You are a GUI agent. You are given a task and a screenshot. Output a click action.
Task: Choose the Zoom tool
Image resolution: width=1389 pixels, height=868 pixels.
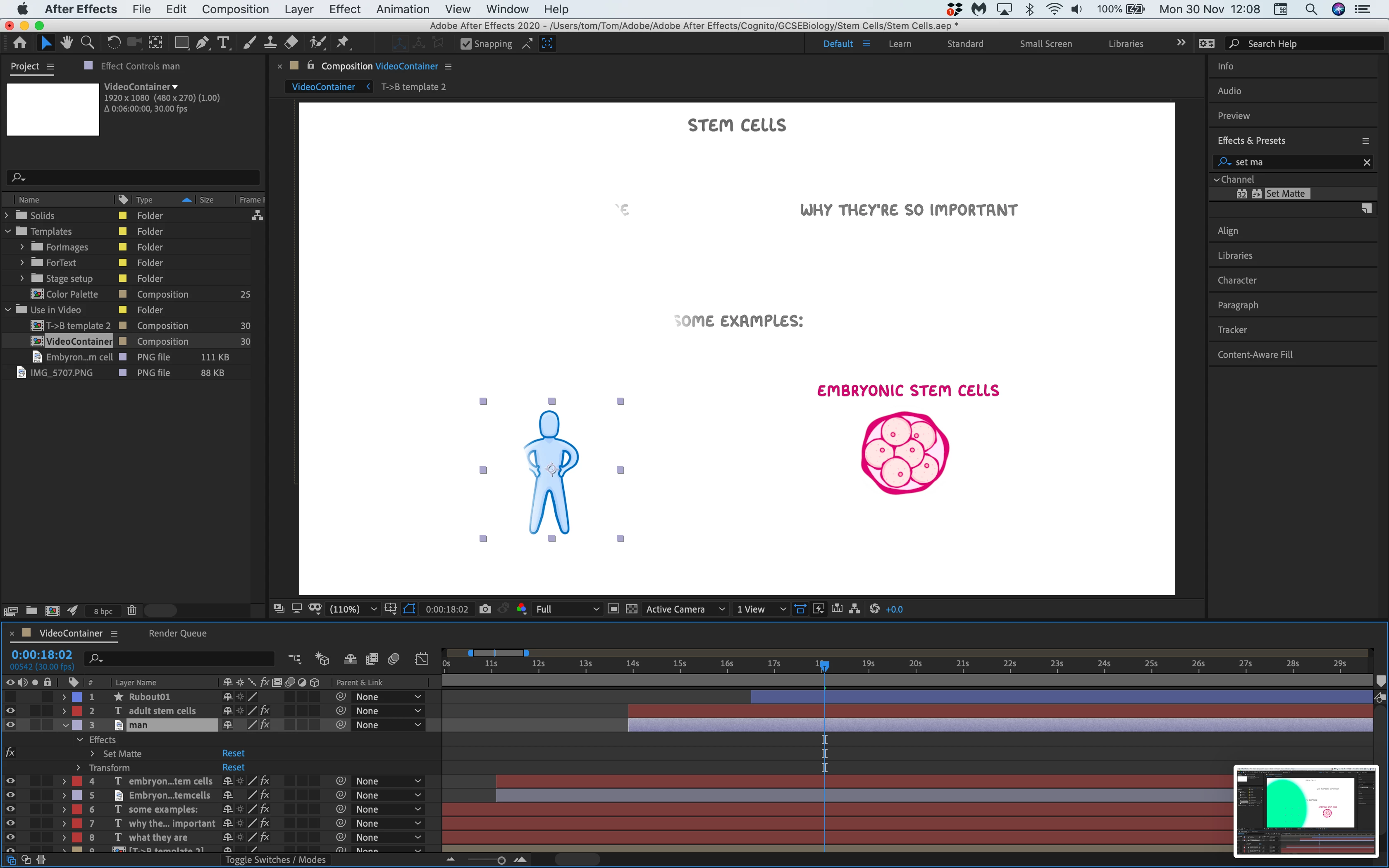point(87,43)
